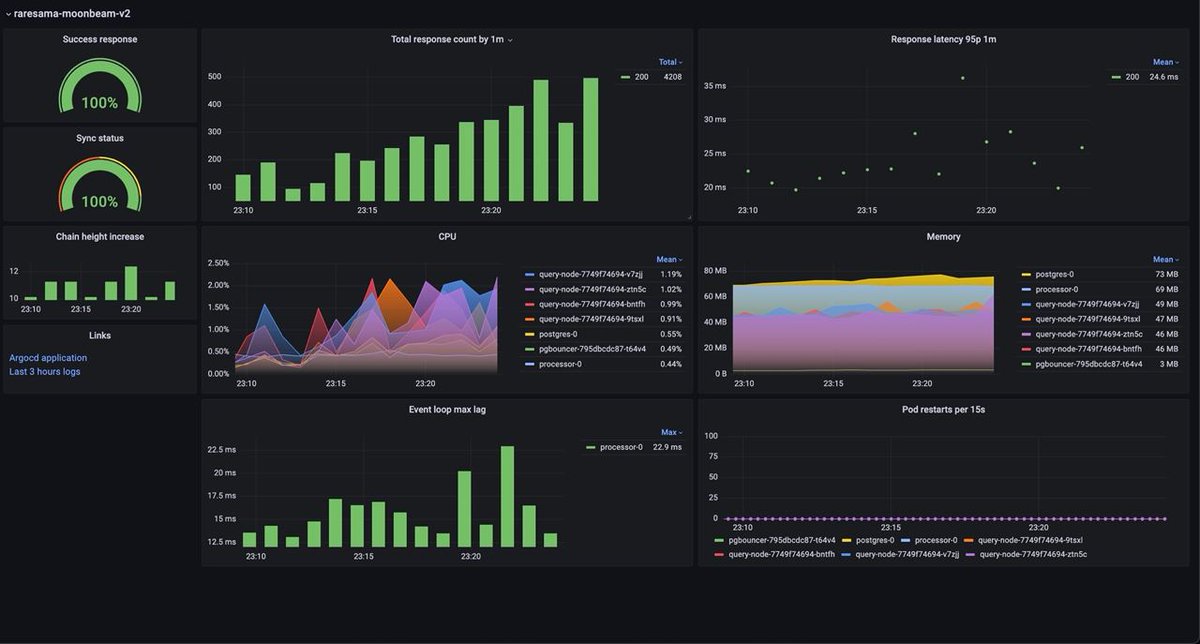The height and width of the screenshot is (644, 1200).
Task: Click the 3 MB pgbouncer memory value
Action: point(1168,364)
